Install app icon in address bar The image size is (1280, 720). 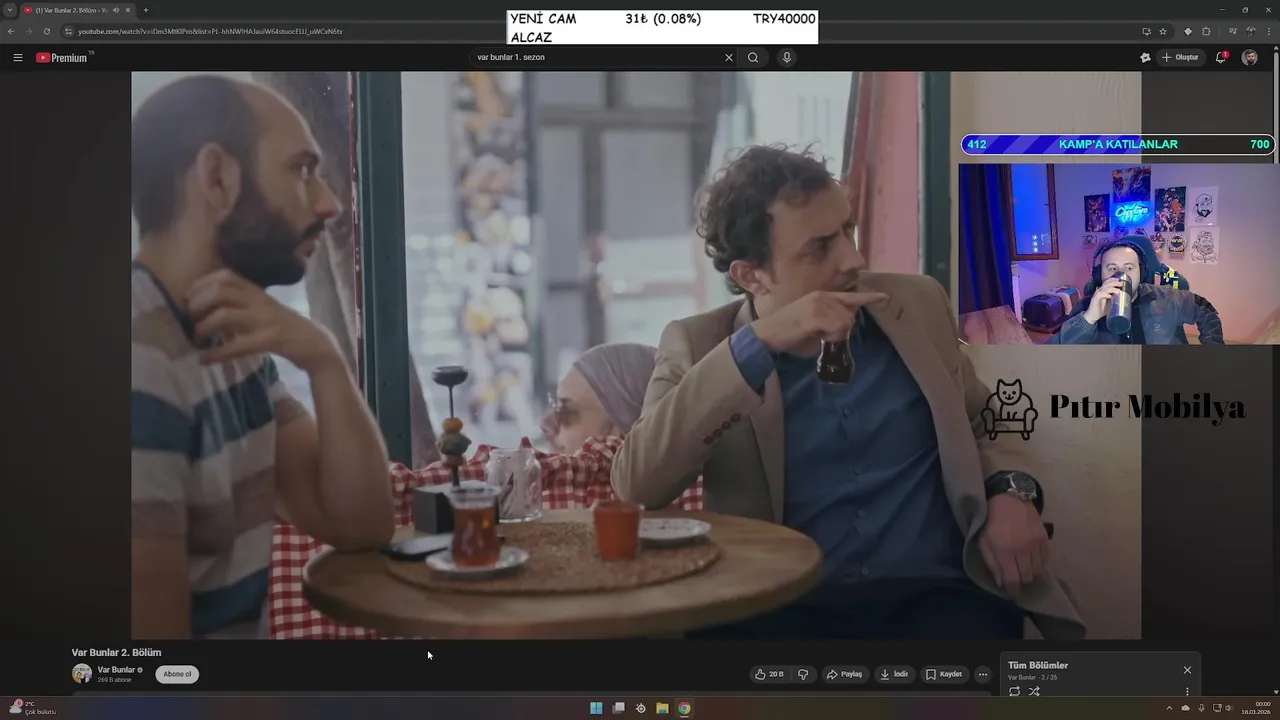click(x=1146, y=31)
